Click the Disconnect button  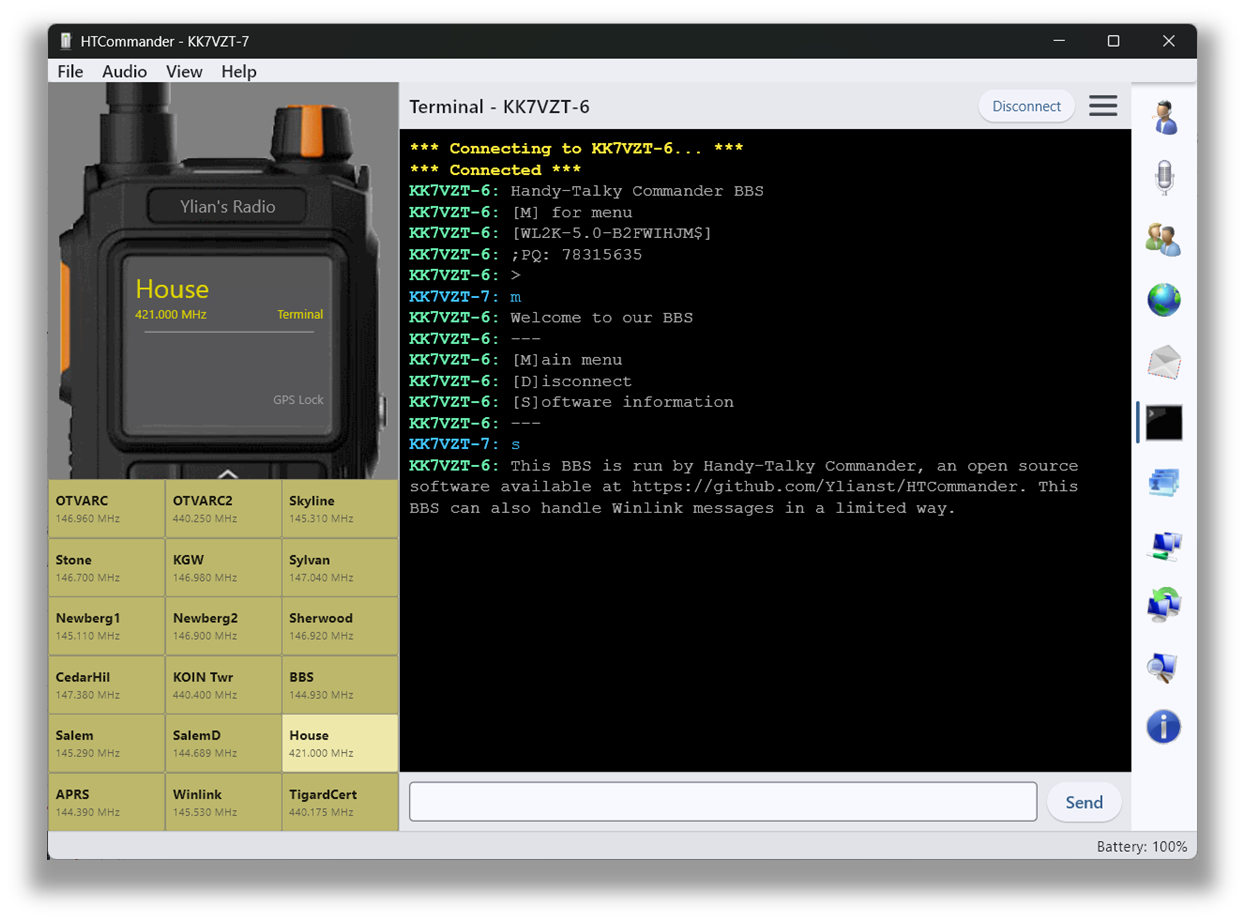point(1026,106)
